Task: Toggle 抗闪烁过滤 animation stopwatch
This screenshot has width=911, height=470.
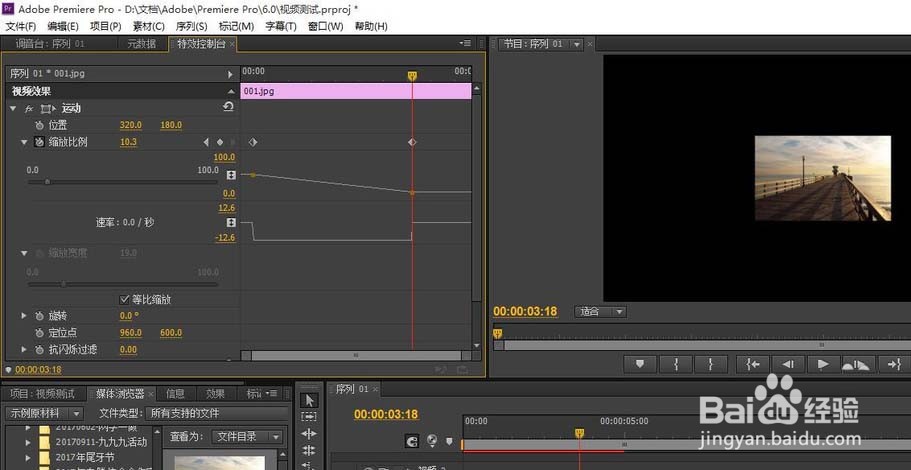Action: click(x=39, y=350)
